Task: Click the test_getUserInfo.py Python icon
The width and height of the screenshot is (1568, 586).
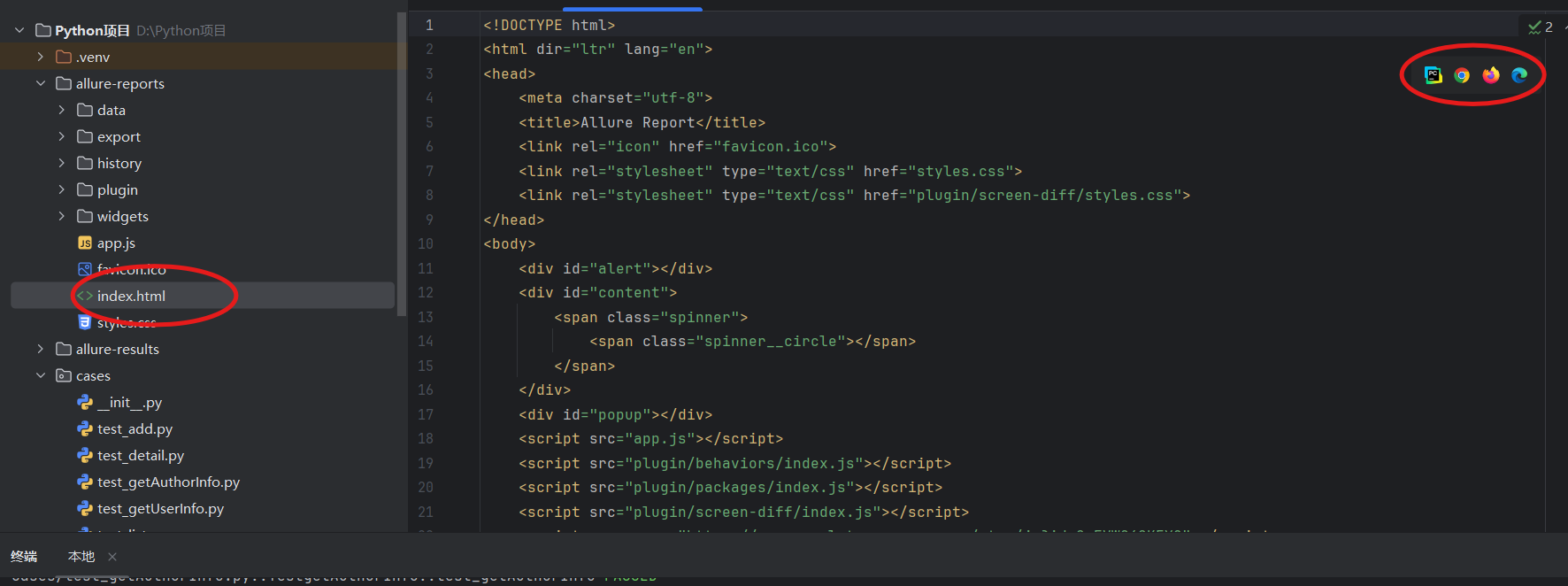Action: 85,508
